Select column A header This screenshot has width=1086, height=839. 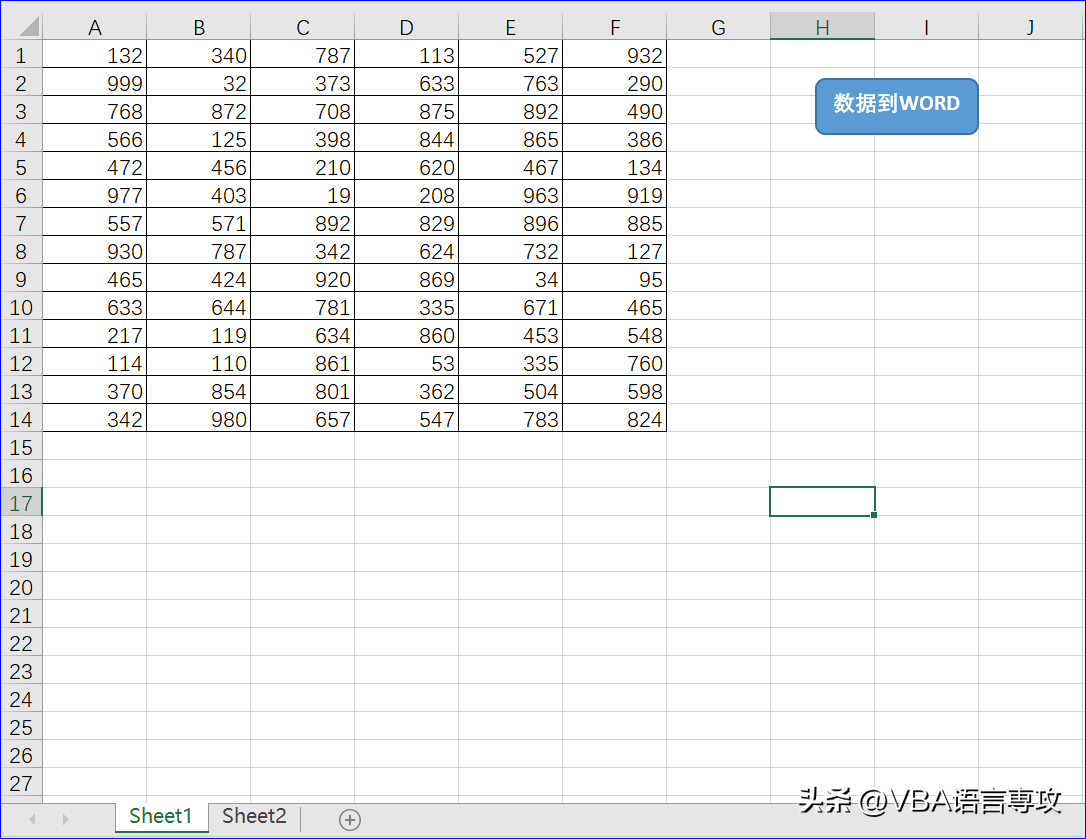pos(95,27)
